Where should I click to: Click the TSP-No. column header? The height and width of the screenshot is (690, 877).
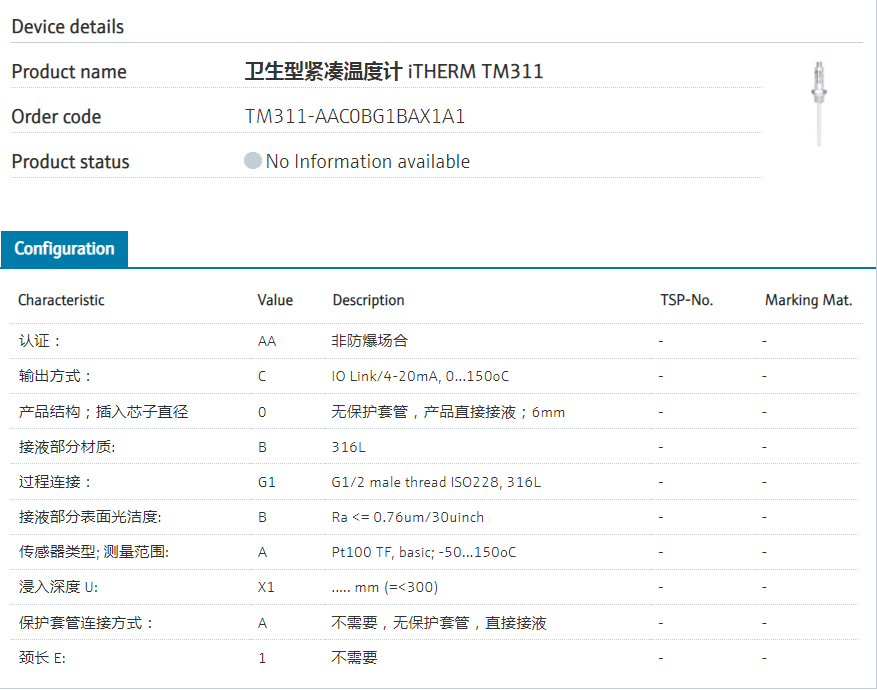686,300
